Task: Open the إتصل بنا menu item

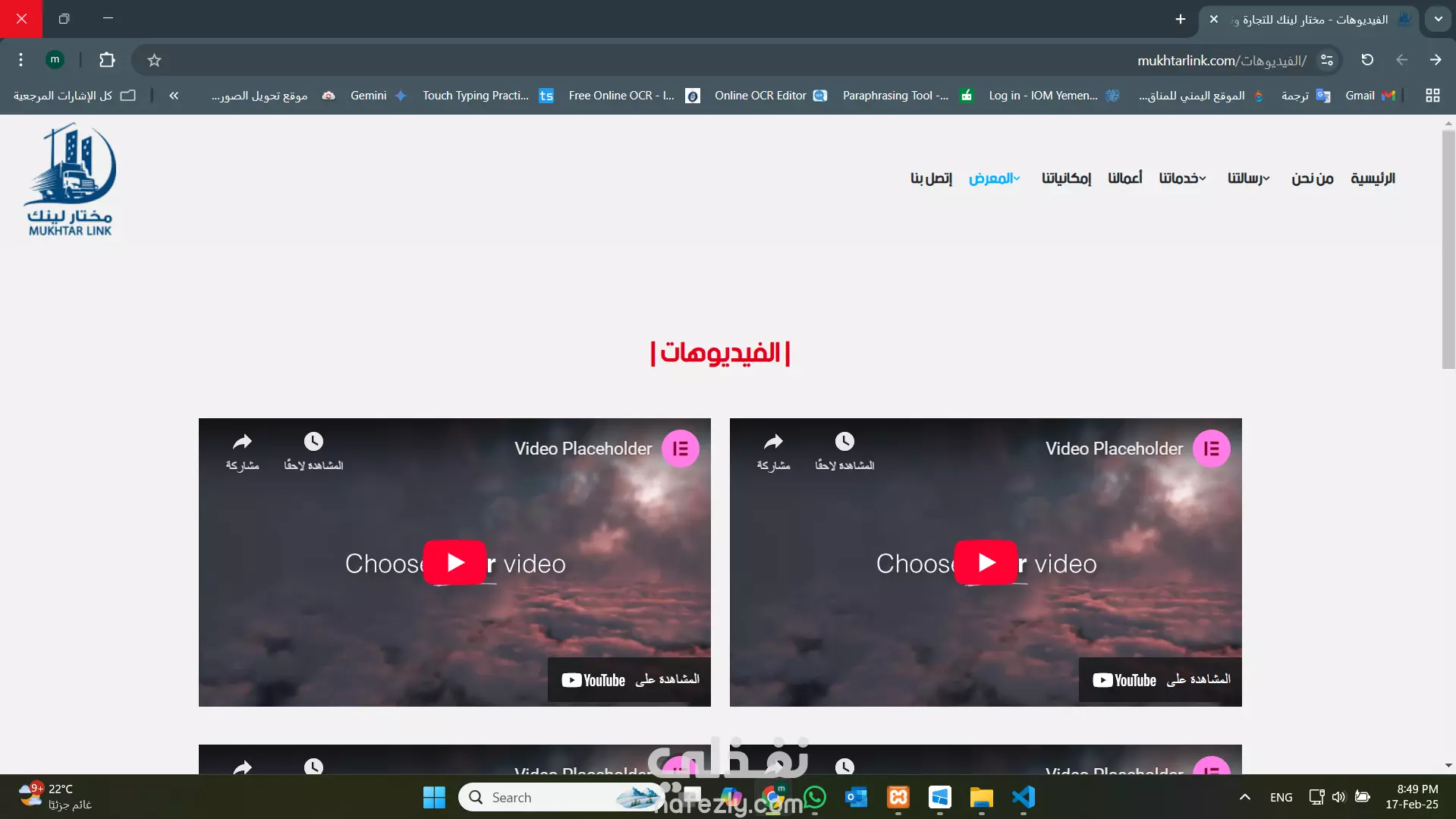Action: click(931, 178)
